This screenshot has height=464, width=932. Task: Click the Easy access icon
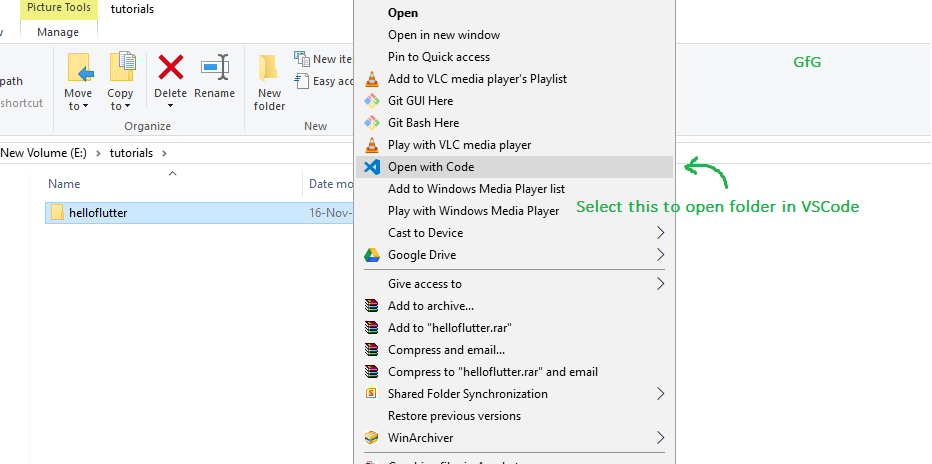(302, 81)
